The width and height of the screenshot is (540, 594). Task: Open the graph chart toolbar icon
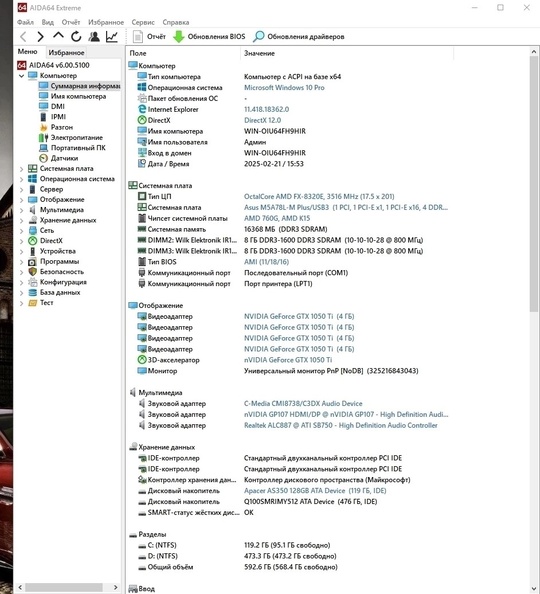coord(112,37)
